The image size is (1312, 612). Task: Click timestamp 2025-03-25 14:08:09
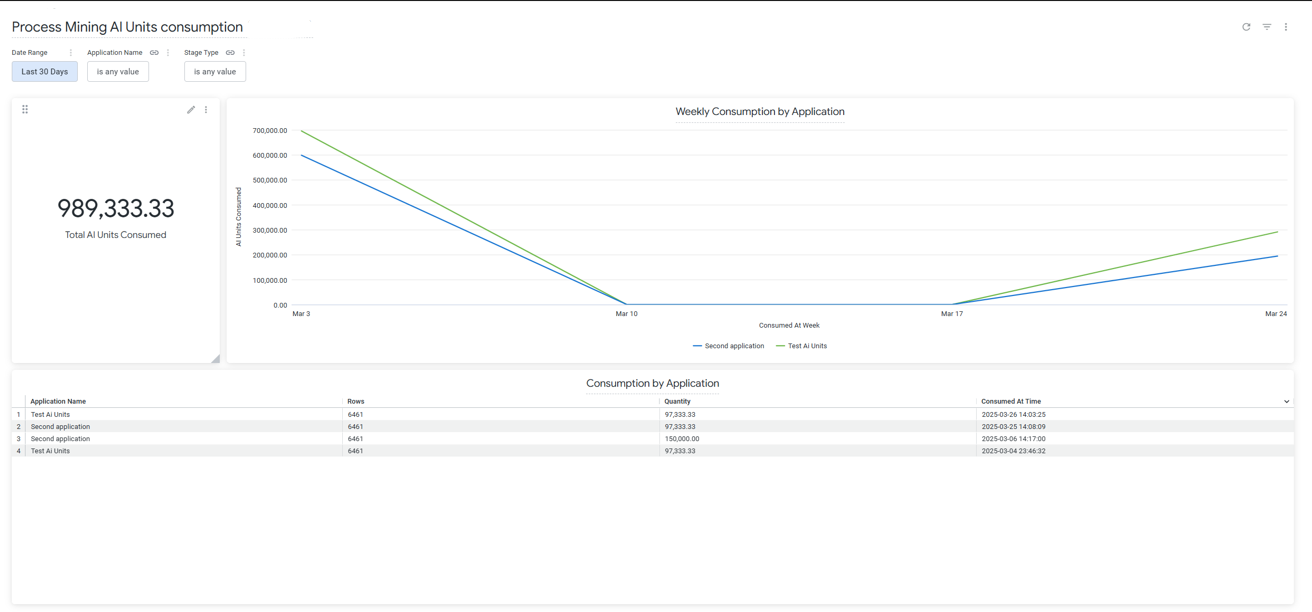1014,427
